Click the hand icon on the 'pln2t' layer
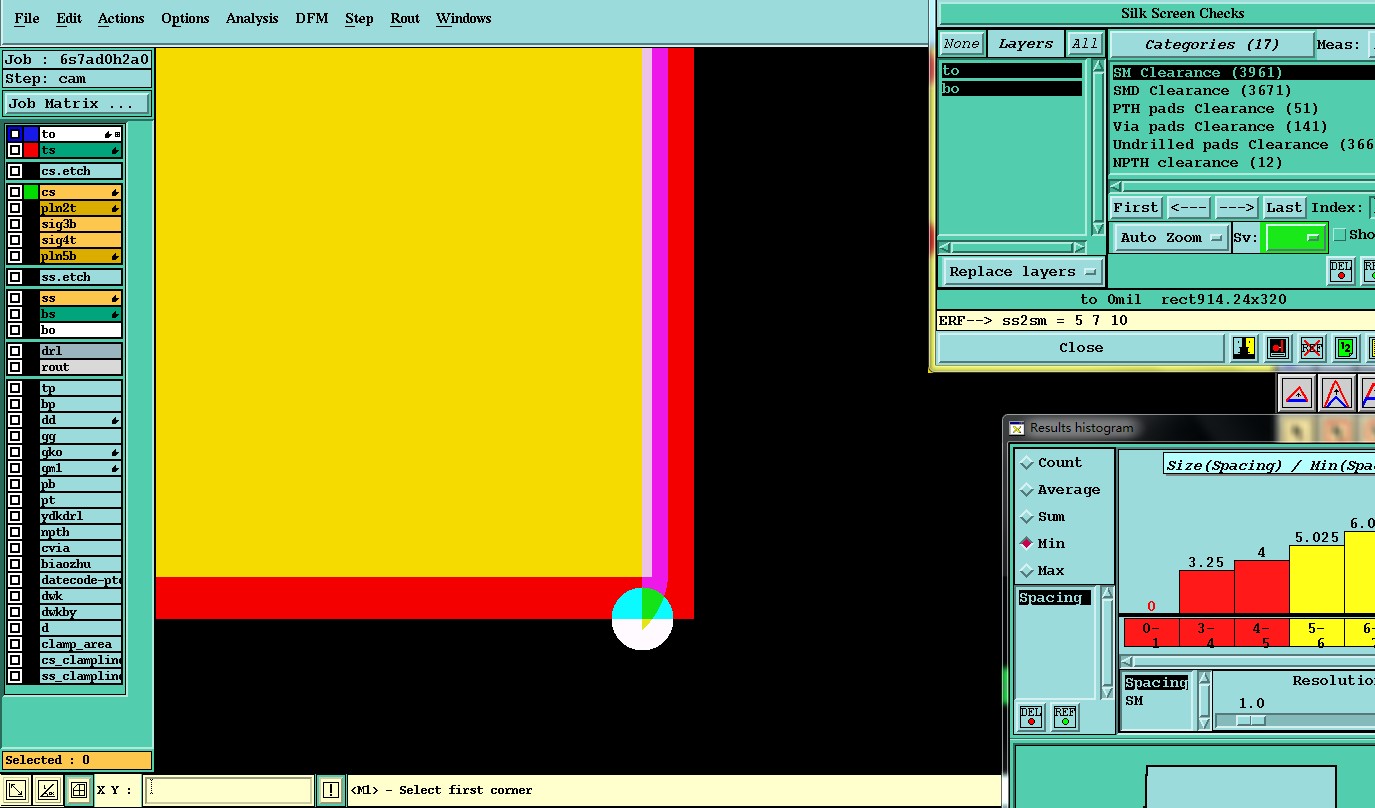 point(115,209)
